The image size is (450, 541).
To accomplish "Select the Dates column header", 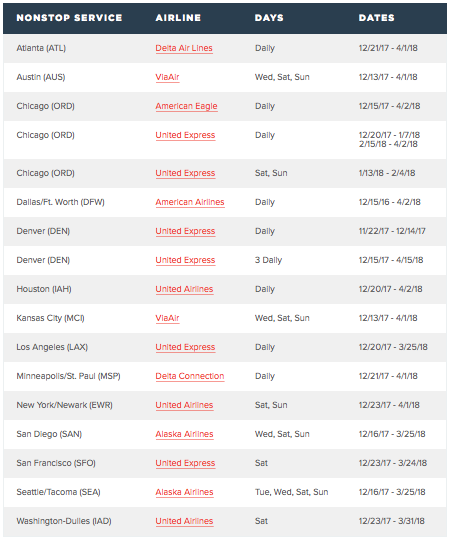I will point(376,18).
